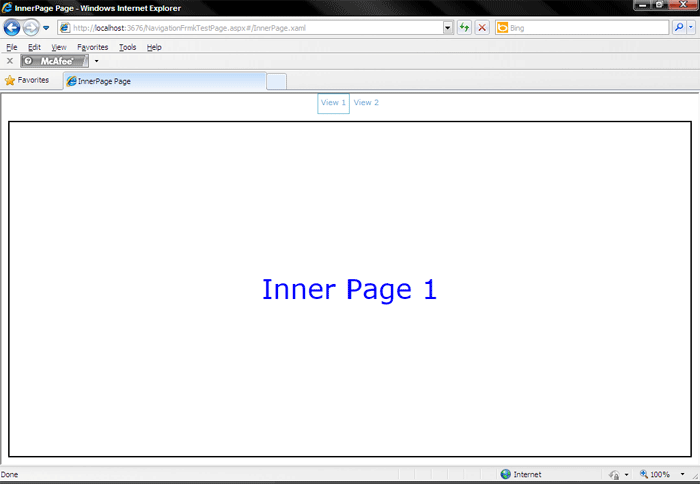This screenshot has height=484, width=700.
Task: Open the Edit menu
Action: [x=34, y=47]
